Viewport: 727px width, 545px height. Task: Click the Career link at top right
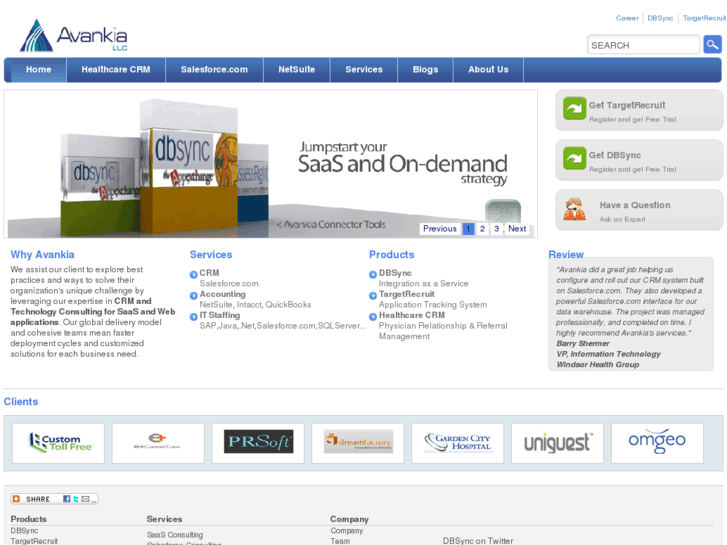(x=627, y=18)
